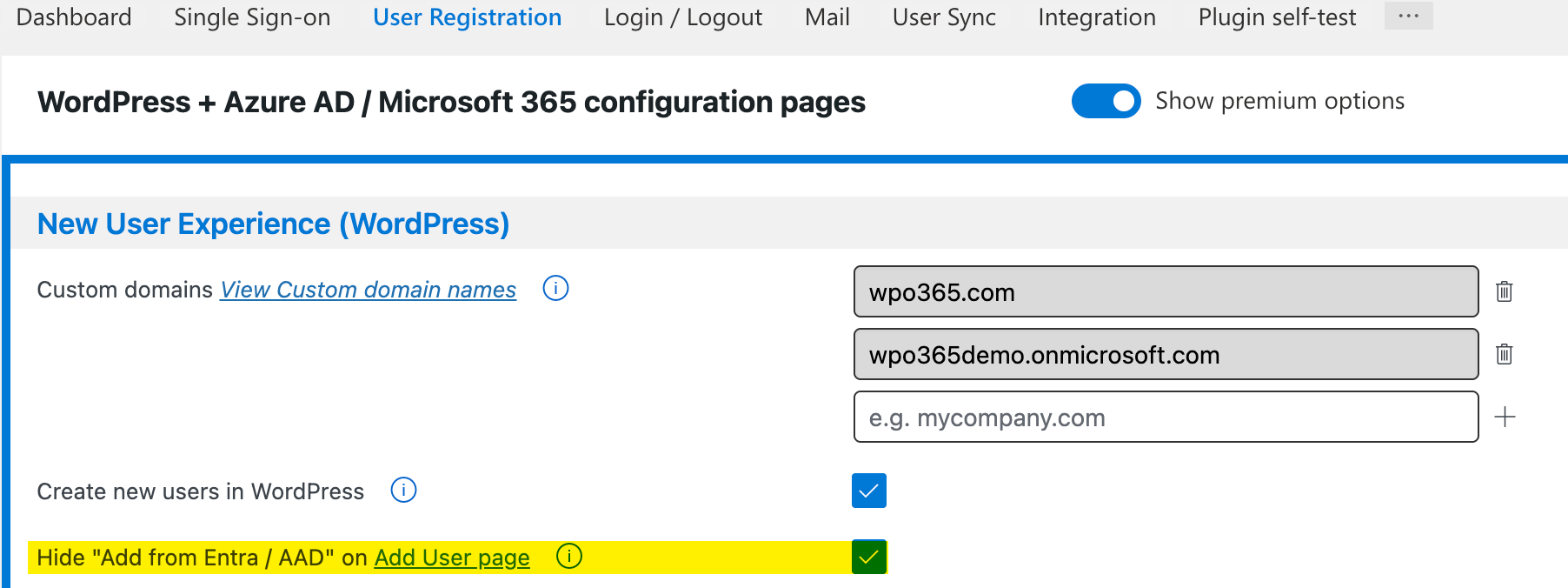The width and height of the screenshot is (1568, 588).
Task: Show info for Create new users in WordPress
Action: [403, 490]
